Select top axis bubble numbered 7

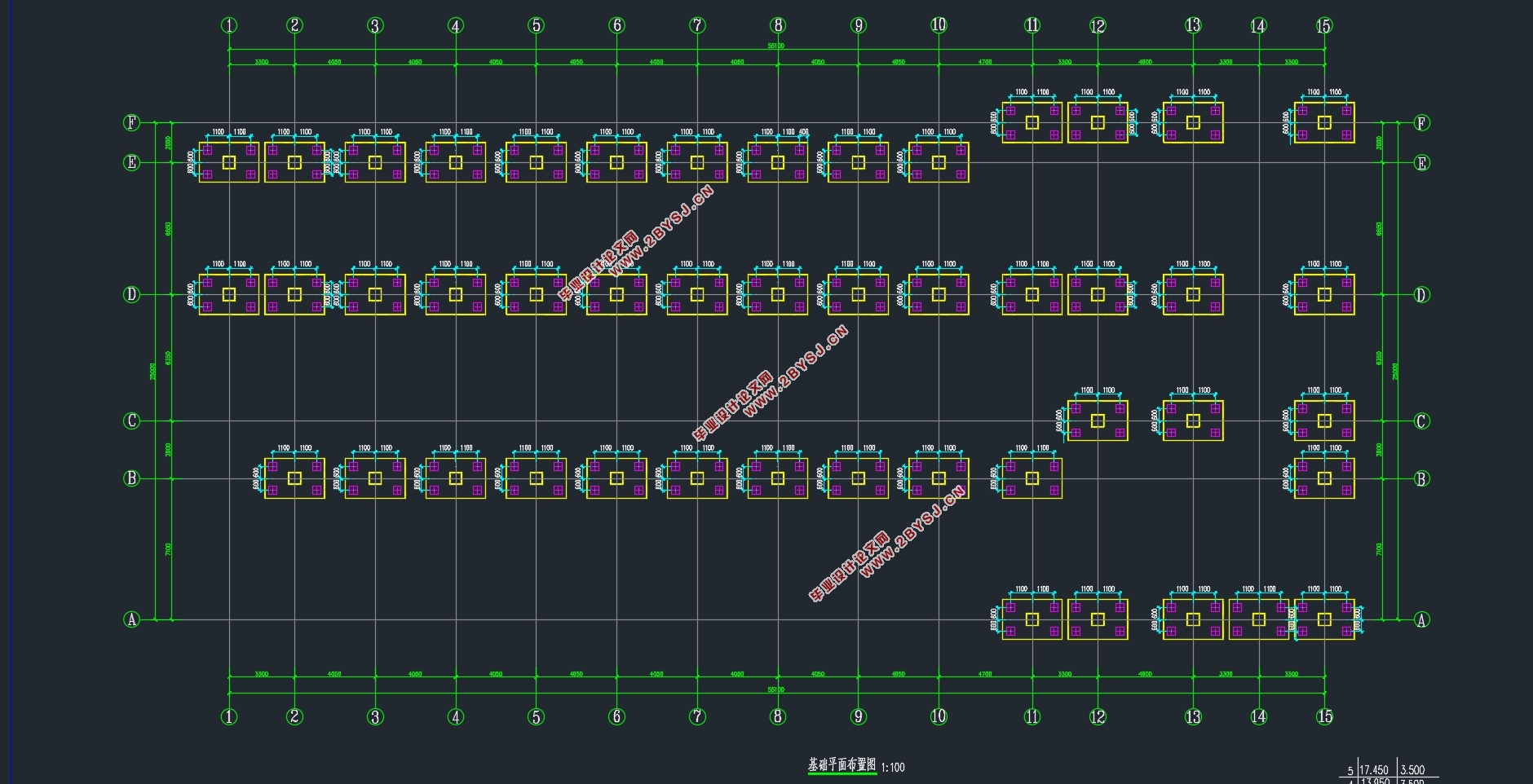pyautogui.click(x=697, y=25)
